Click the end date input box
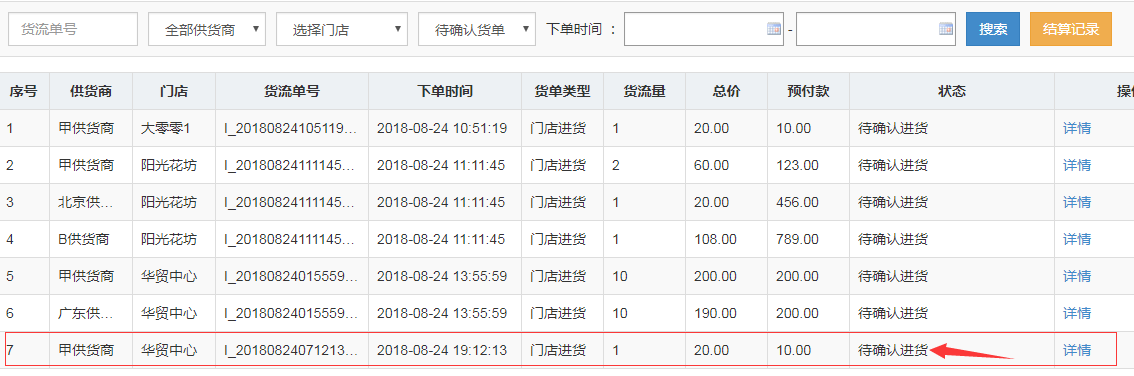The height and width of the screenshot is (376, 1134). tap(876, 29)
